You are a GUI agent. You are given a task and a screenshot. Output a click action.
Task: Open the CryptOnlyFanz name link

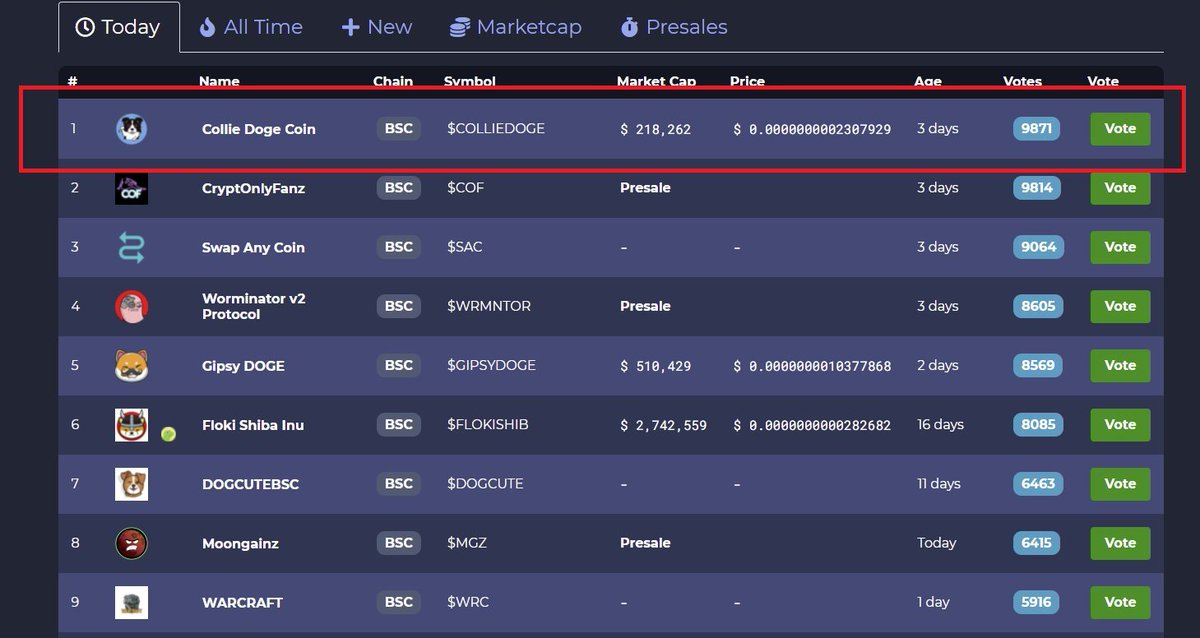253,188
